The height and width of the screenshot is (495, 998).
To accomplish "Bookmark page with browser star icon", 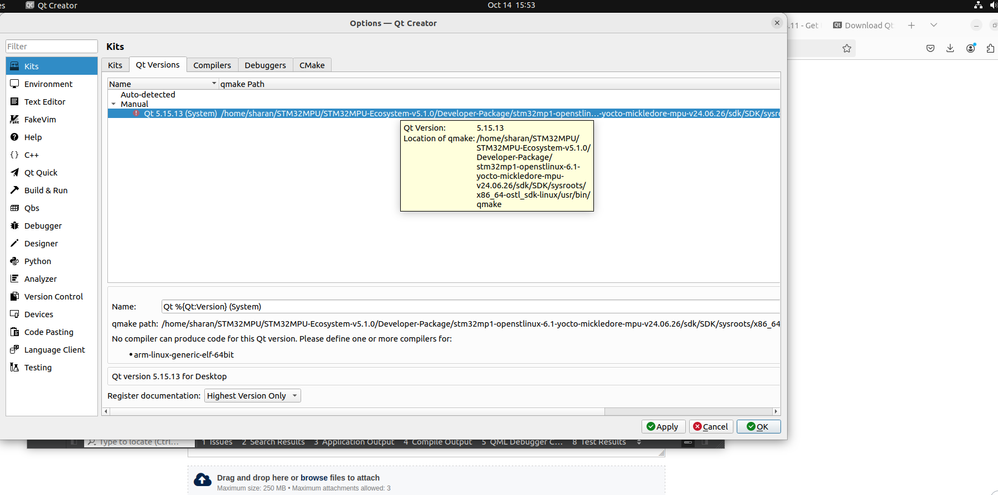I will [847, 48].
